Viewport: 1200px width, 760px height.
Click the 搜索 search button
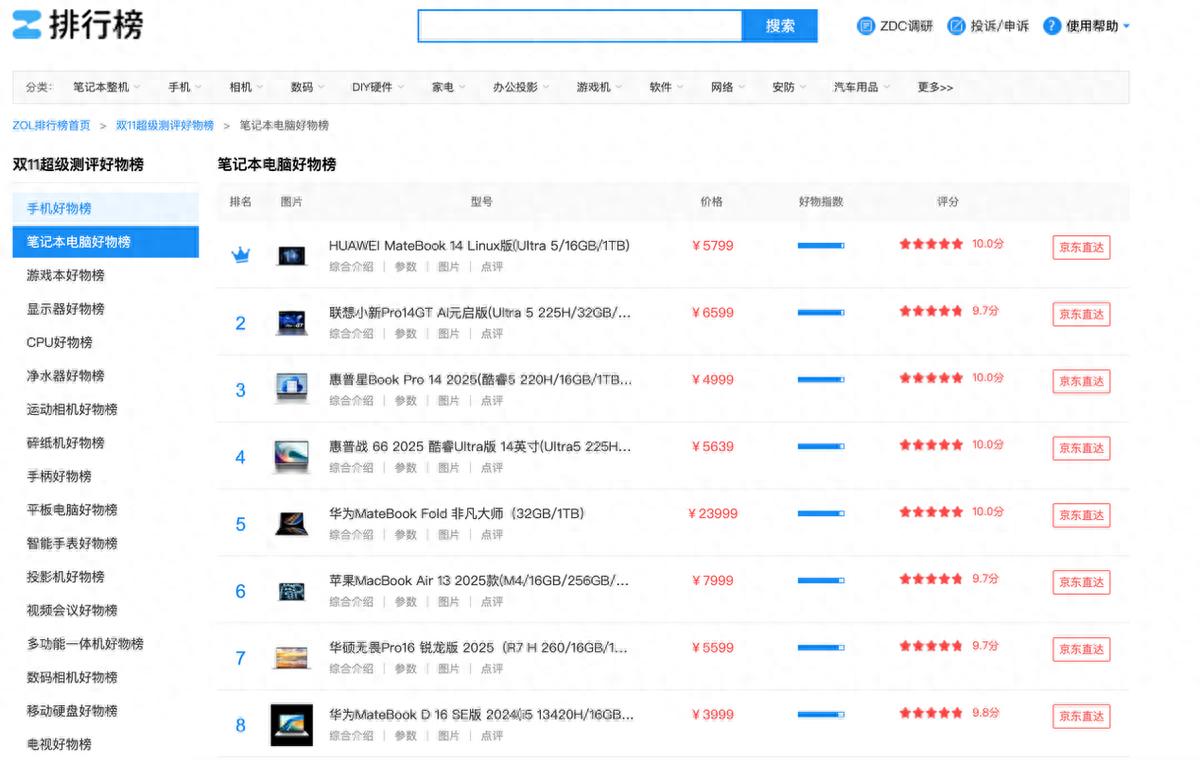click(x=780, y=26)
